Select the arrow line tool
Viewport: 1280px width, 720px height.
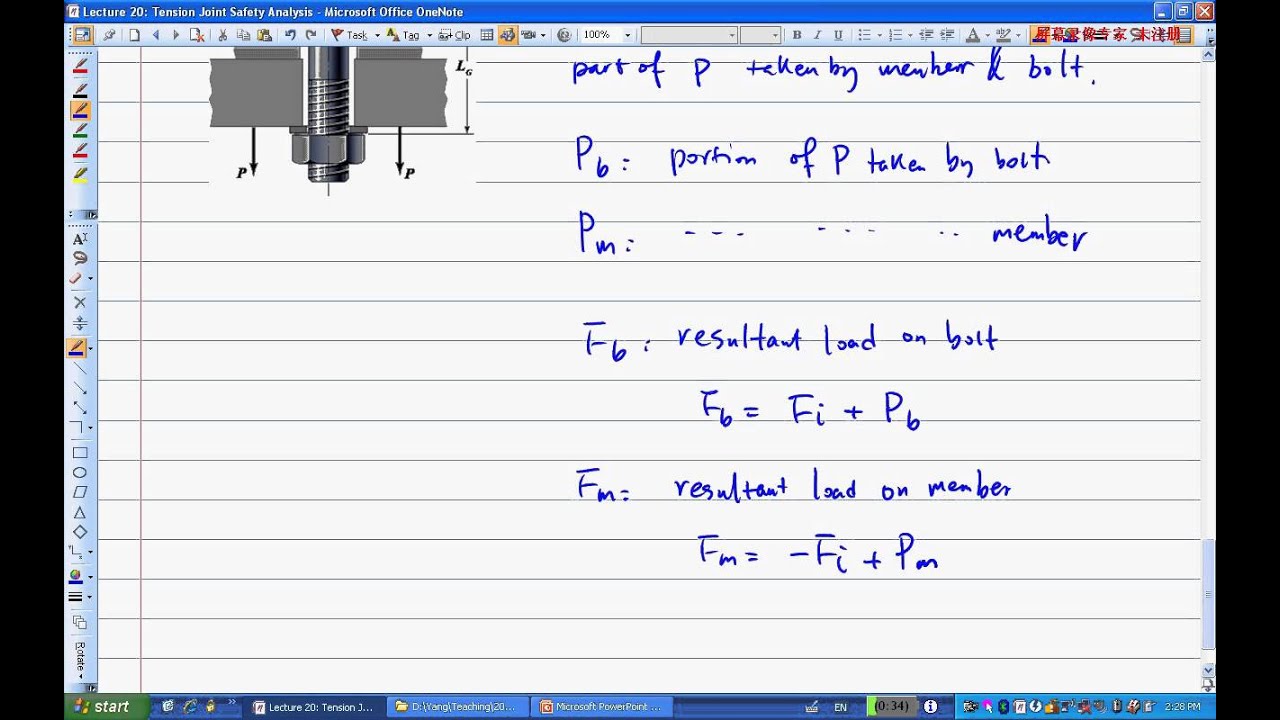[x=80, y=388]
